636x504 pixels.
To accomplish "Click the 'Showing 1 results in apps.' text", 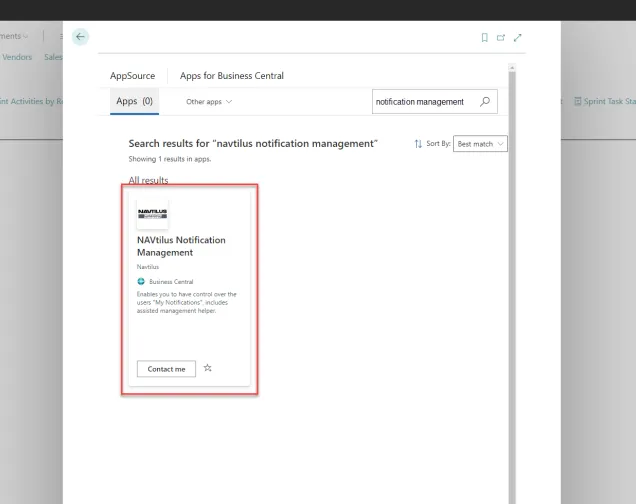I will tap(170, 159).
